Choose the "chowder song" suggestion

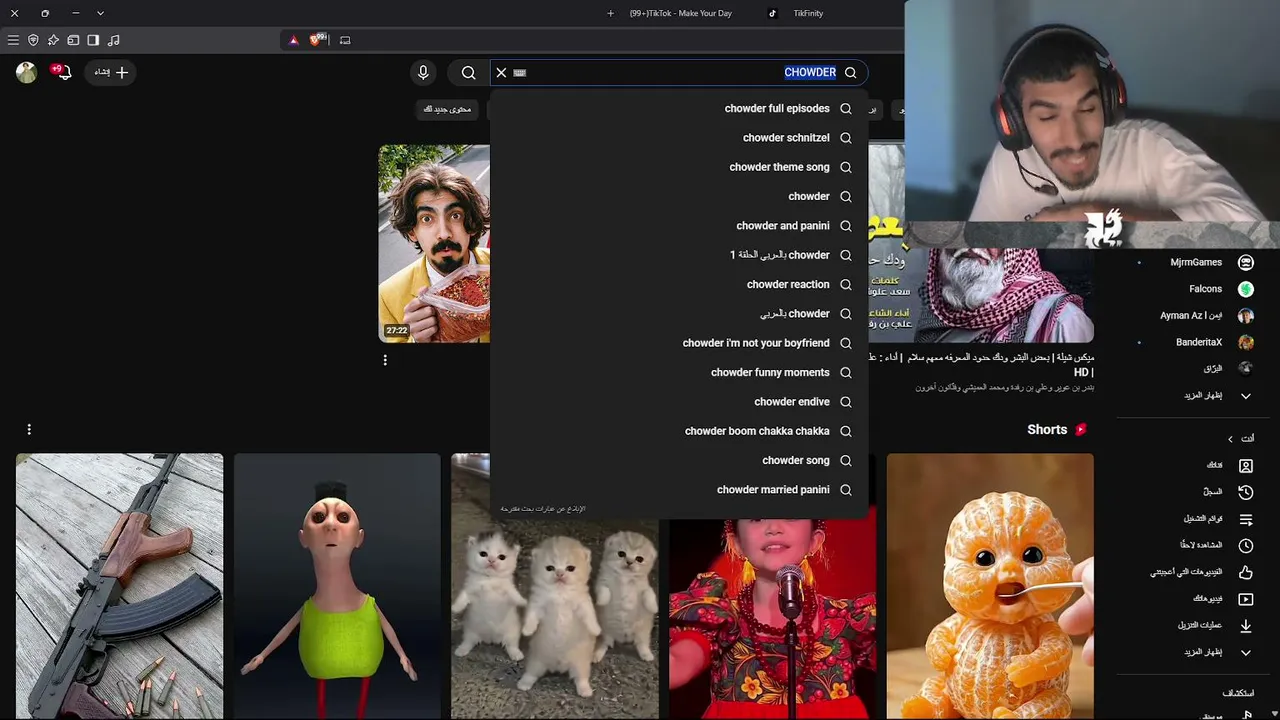coord(680,460)
